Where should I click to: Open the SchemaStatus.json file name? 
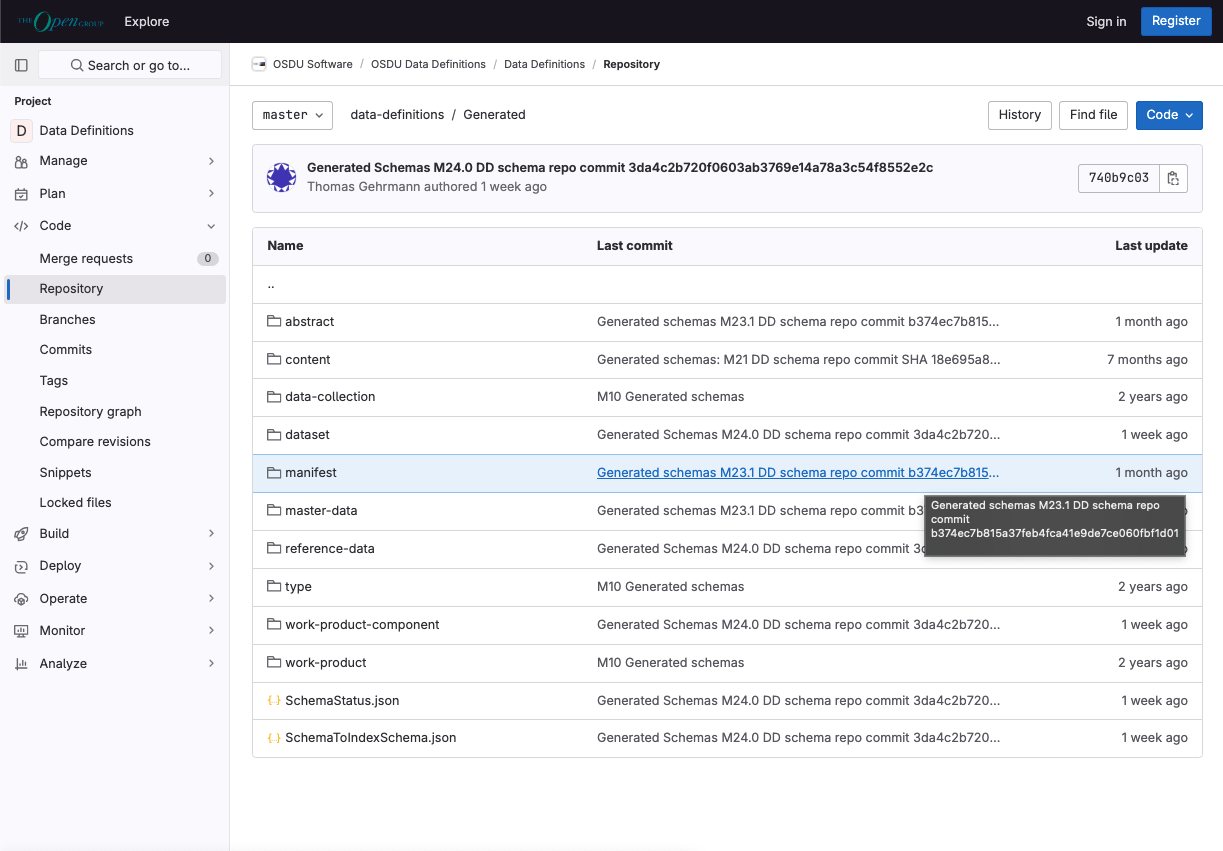click(342, 701)
